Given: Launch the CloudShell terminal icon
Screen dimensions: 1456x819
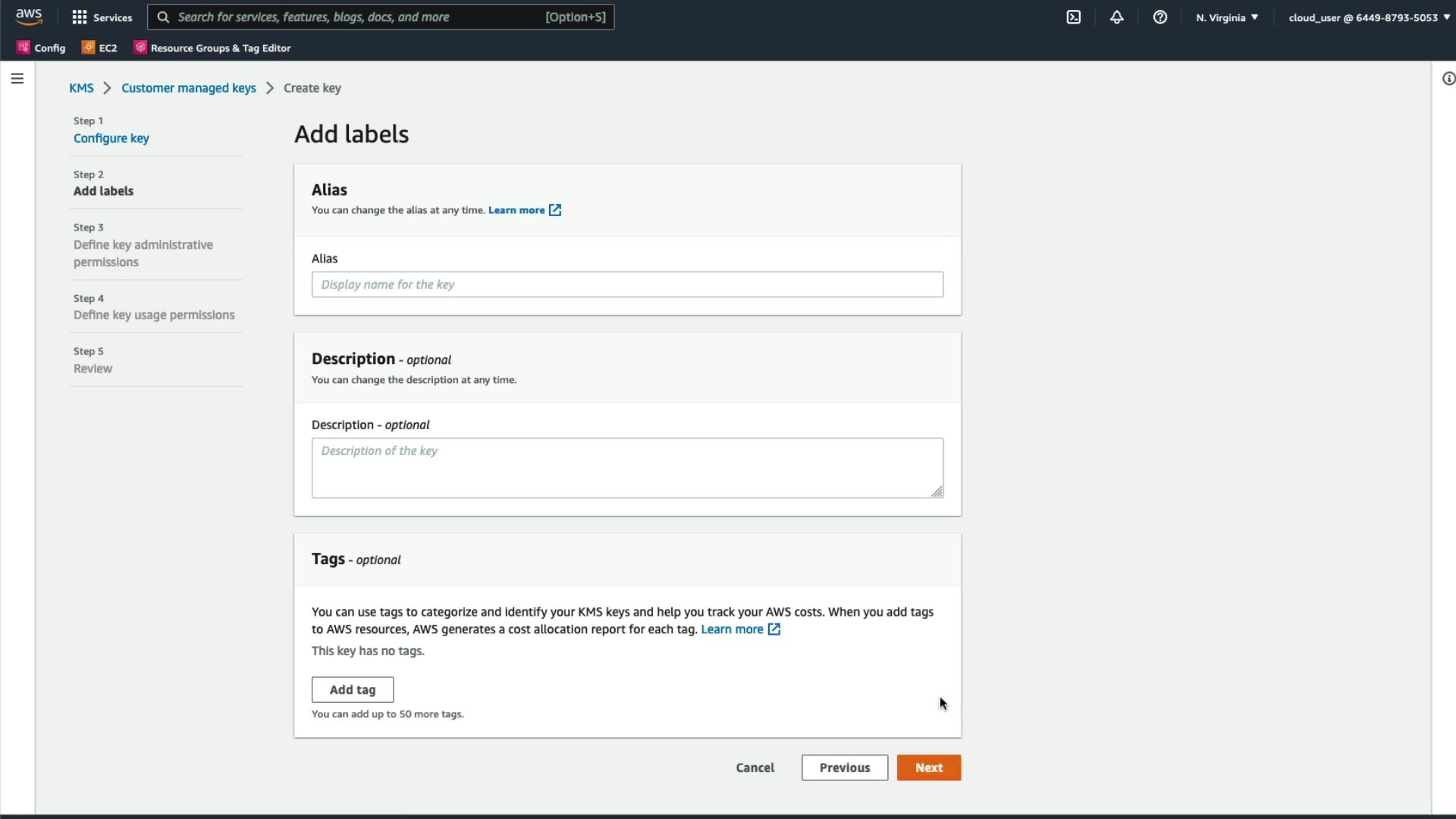Looking at the screenshot, I should (x=1073, y=17).
